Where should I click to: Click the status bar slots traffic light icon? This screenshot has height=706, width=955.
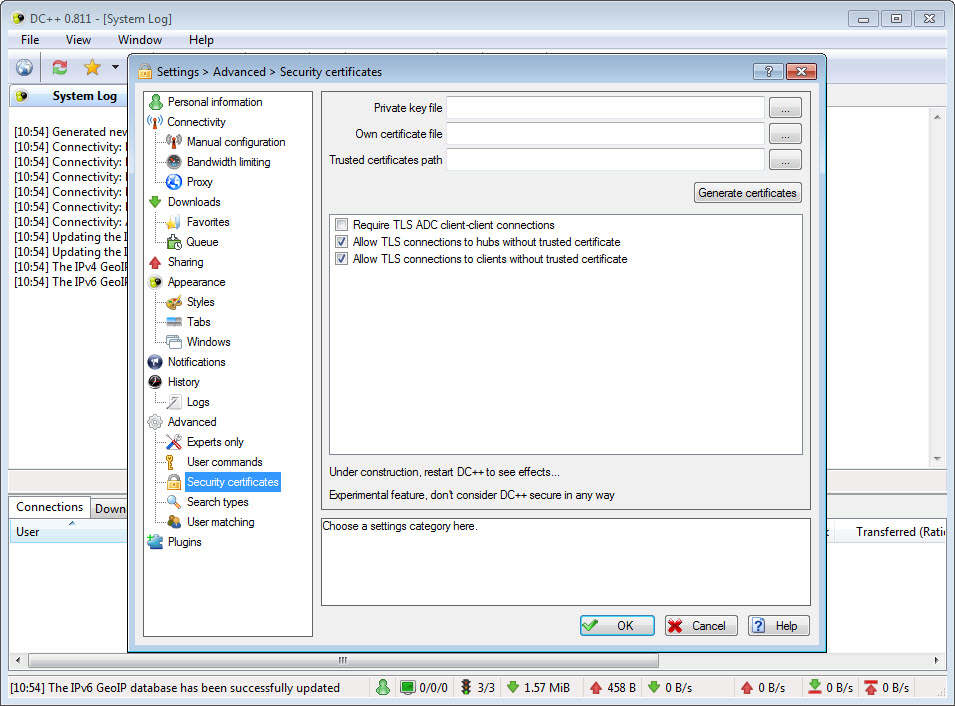point(466,687)
